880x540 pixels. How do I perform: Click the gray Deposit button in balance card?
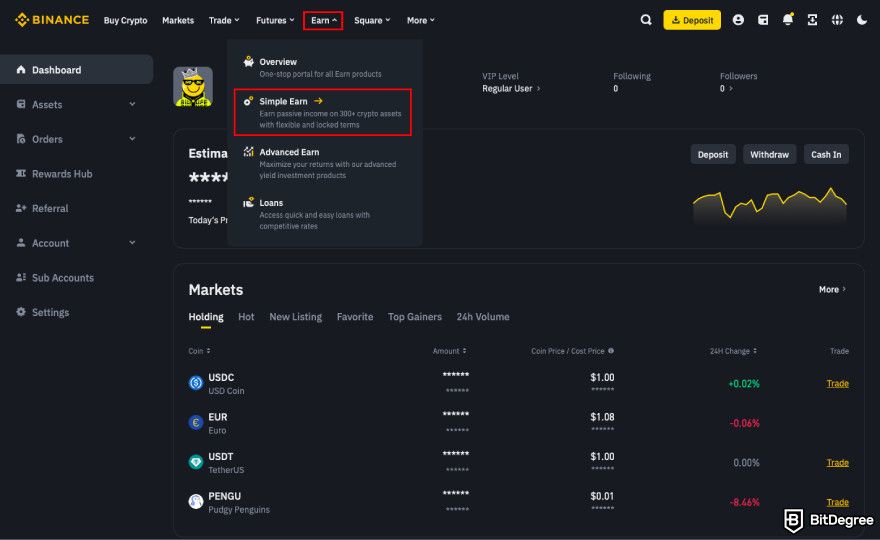(713, 154)
